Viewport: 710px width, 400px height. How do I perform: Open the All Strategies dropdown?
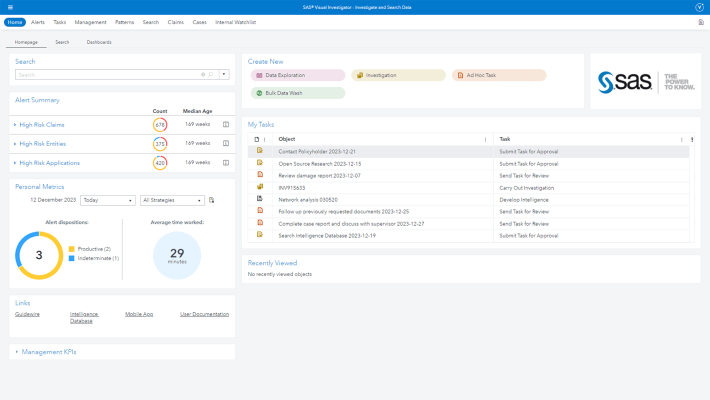(172, 200)
